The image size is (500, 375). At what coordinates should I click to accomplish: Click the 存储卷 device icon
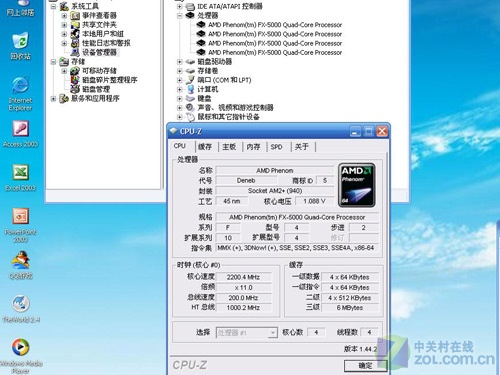(190, 71)
